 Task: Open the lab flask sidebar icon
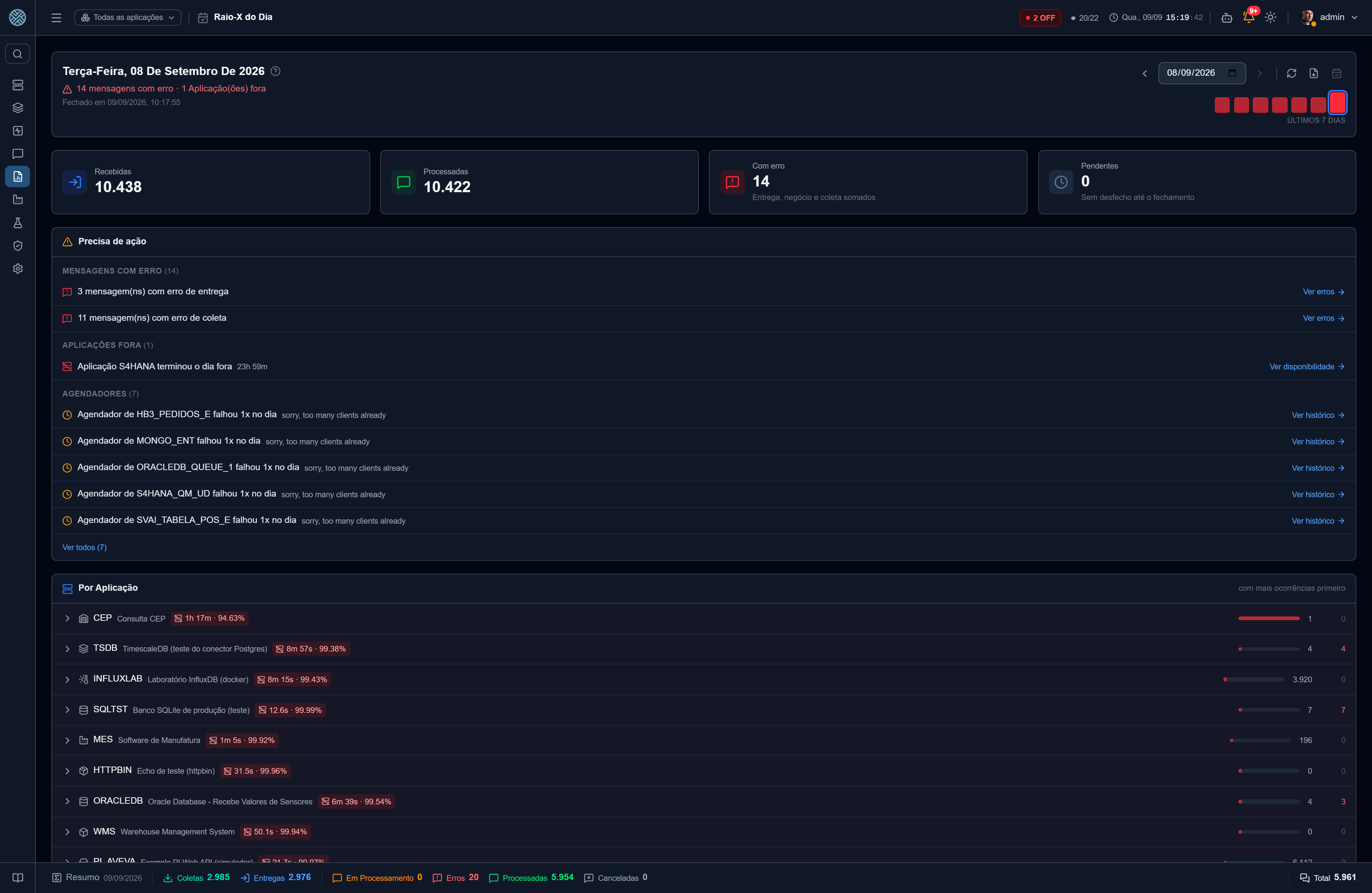(x=17, y=223)
